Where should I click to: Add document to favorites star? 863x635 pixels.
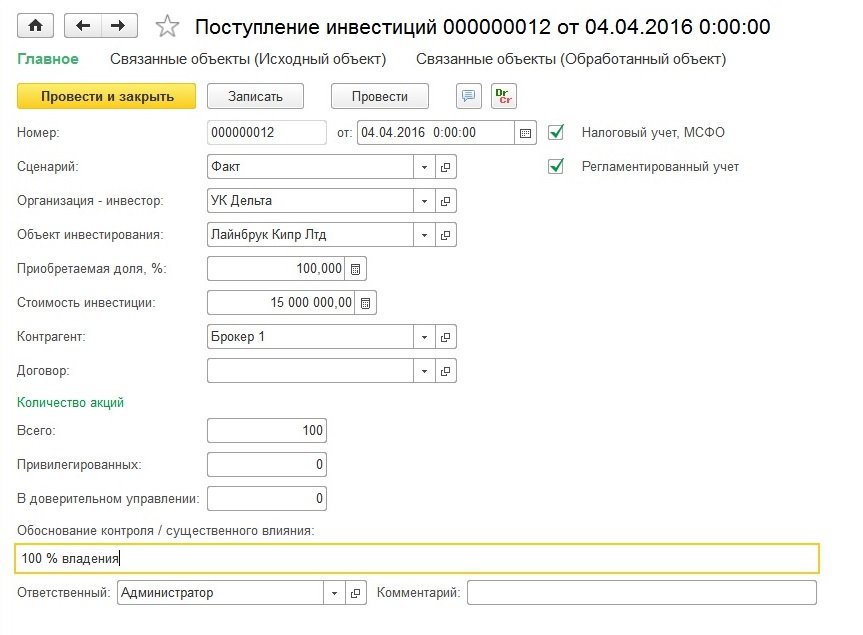tap(167, 26)
